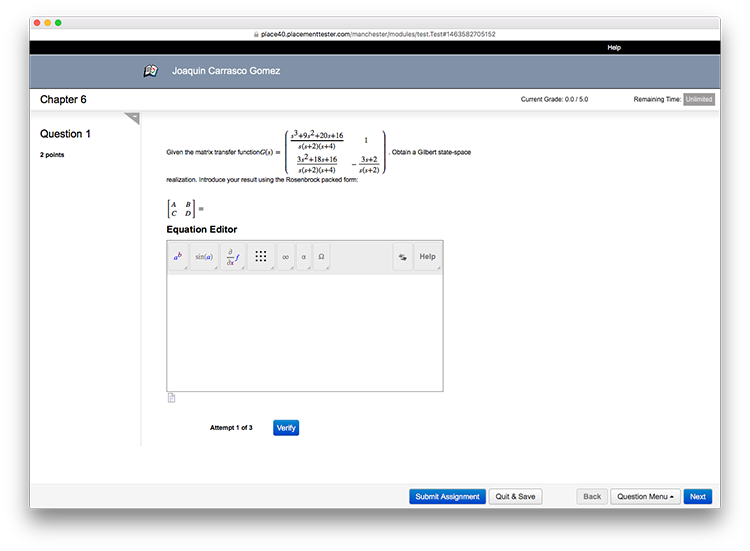The height and width of the screenshot is (551, 750).
Task: Click Submit Assignment
Action: [447, 496]
